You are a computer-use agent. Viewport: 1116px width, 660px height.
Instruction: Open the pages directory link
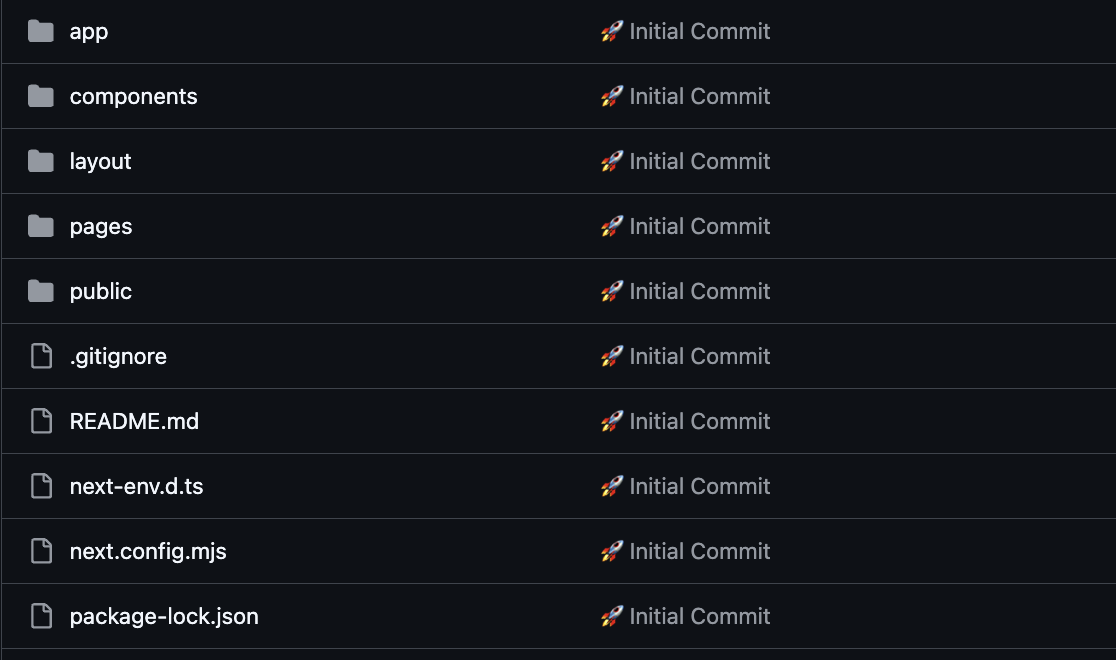(101, 226)
